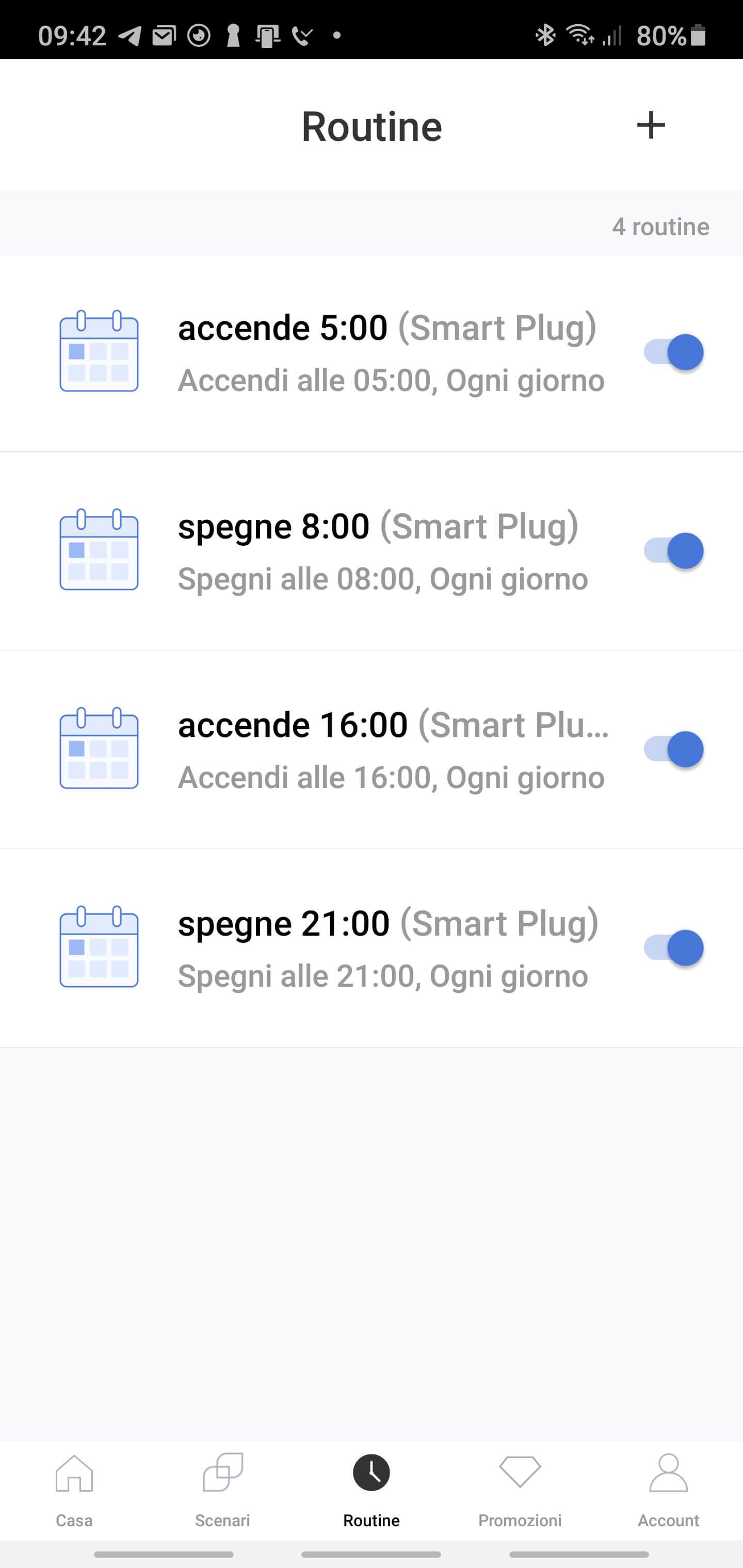Click calendar icon for spegne 21:00 routine
This screenshot has width=743, height=1568.
click(99, 946)
